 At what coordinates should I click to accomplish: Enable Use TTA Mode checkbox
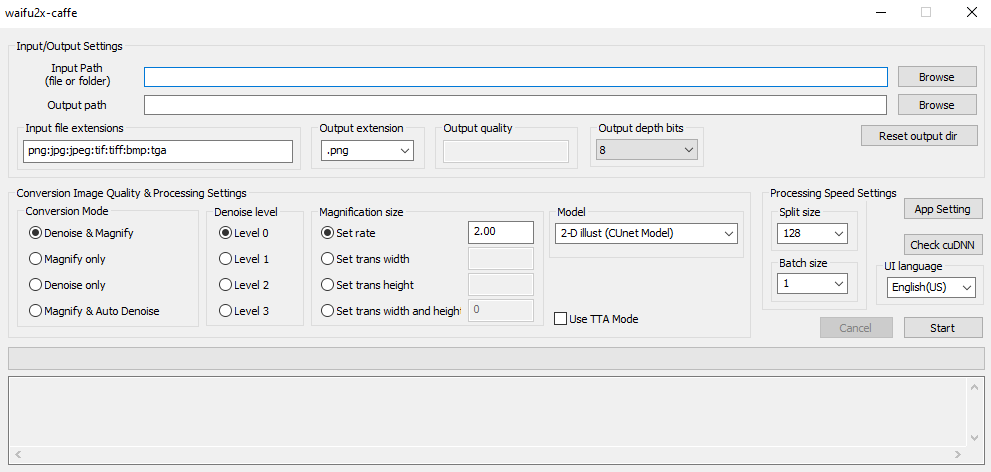coord(596,319)
